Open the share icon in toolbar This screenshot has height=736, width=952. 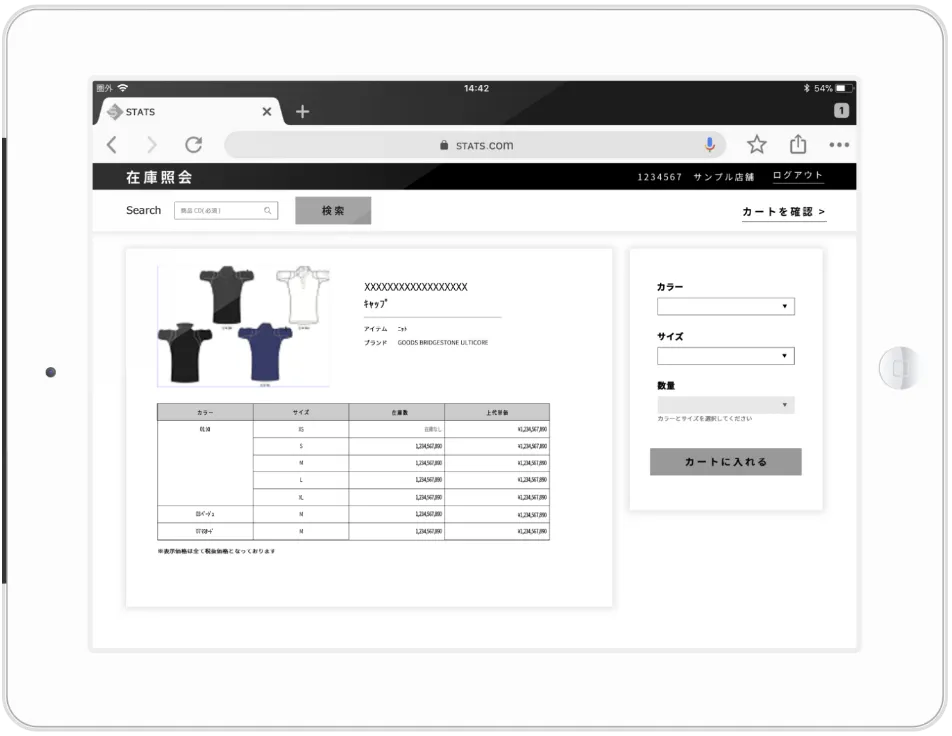pyautogui.click(x=798, y=144)
